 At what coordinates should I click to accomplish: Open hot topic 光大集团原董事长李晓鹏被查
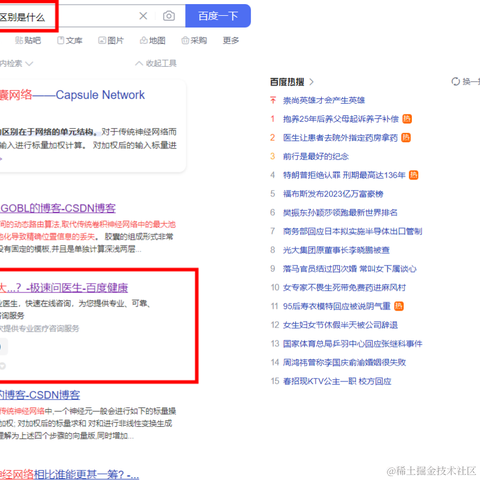pos(336,250)
